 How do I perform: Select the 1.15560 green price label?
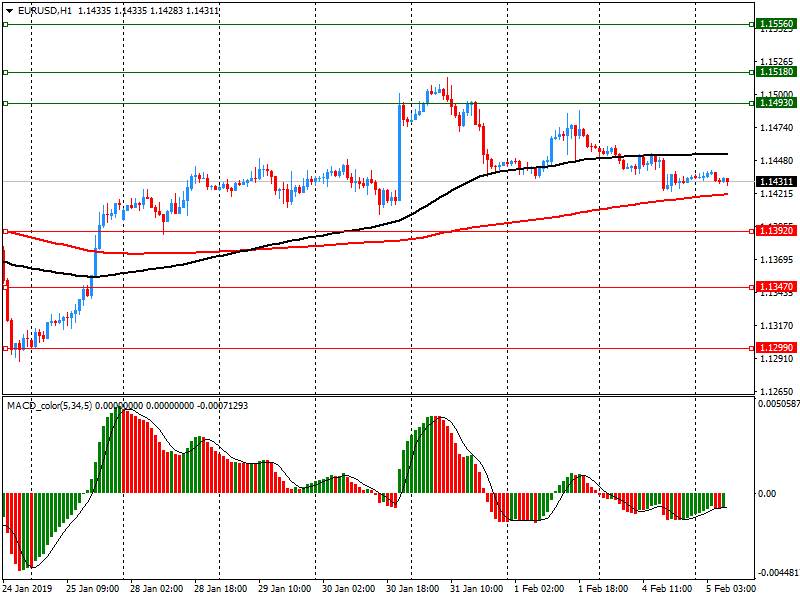click(x=775, y=23)
